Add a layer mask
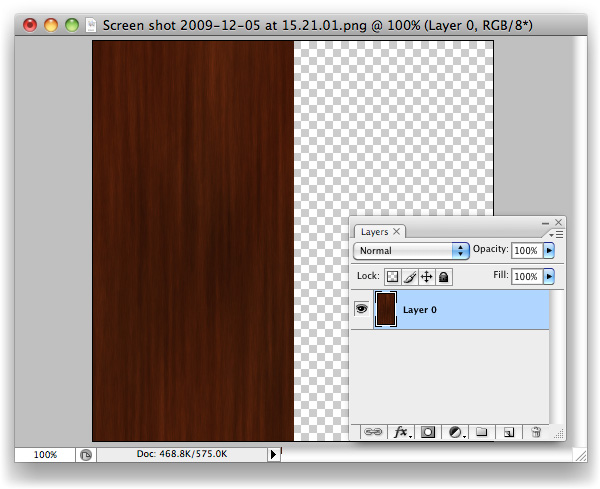The height and width of the screenshot is (489, 600). (x=428, y=432)
